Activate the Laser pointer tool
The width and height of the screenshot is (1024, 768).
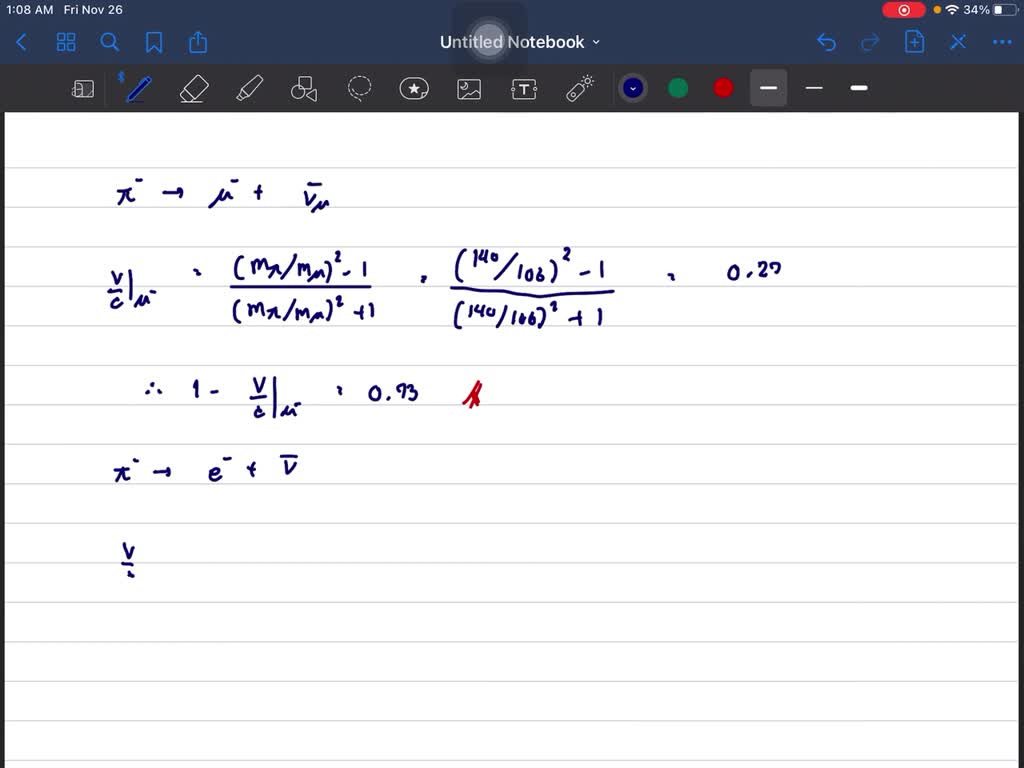click(579, 88)
